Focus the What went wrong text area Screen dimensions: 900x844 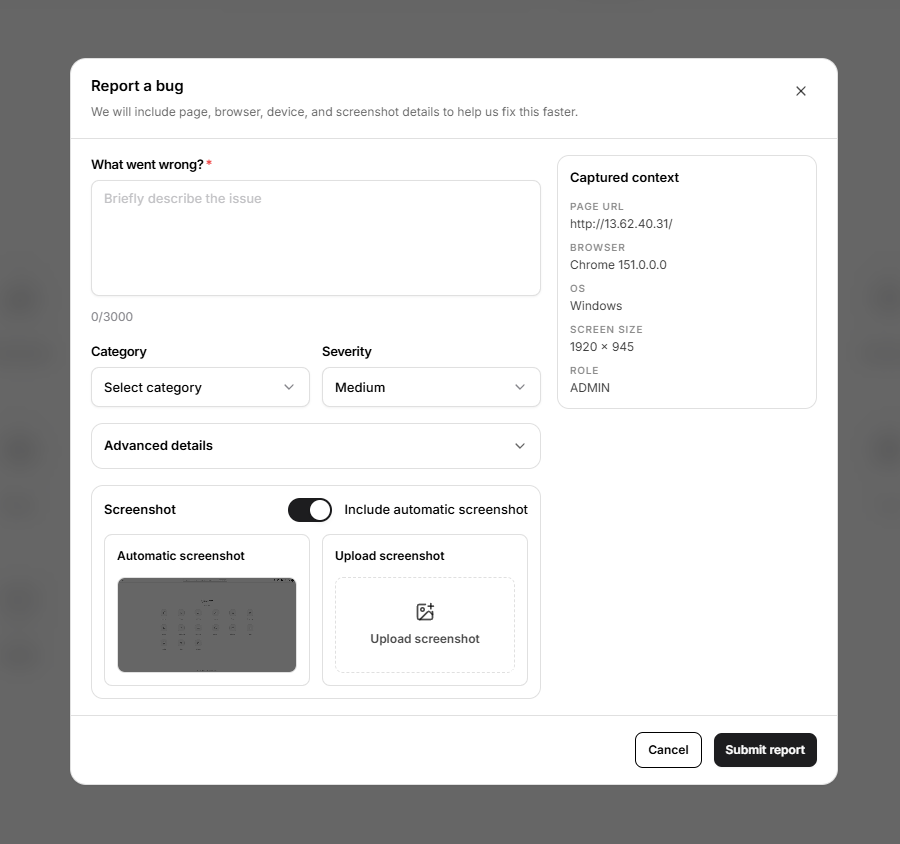[316, 238]
